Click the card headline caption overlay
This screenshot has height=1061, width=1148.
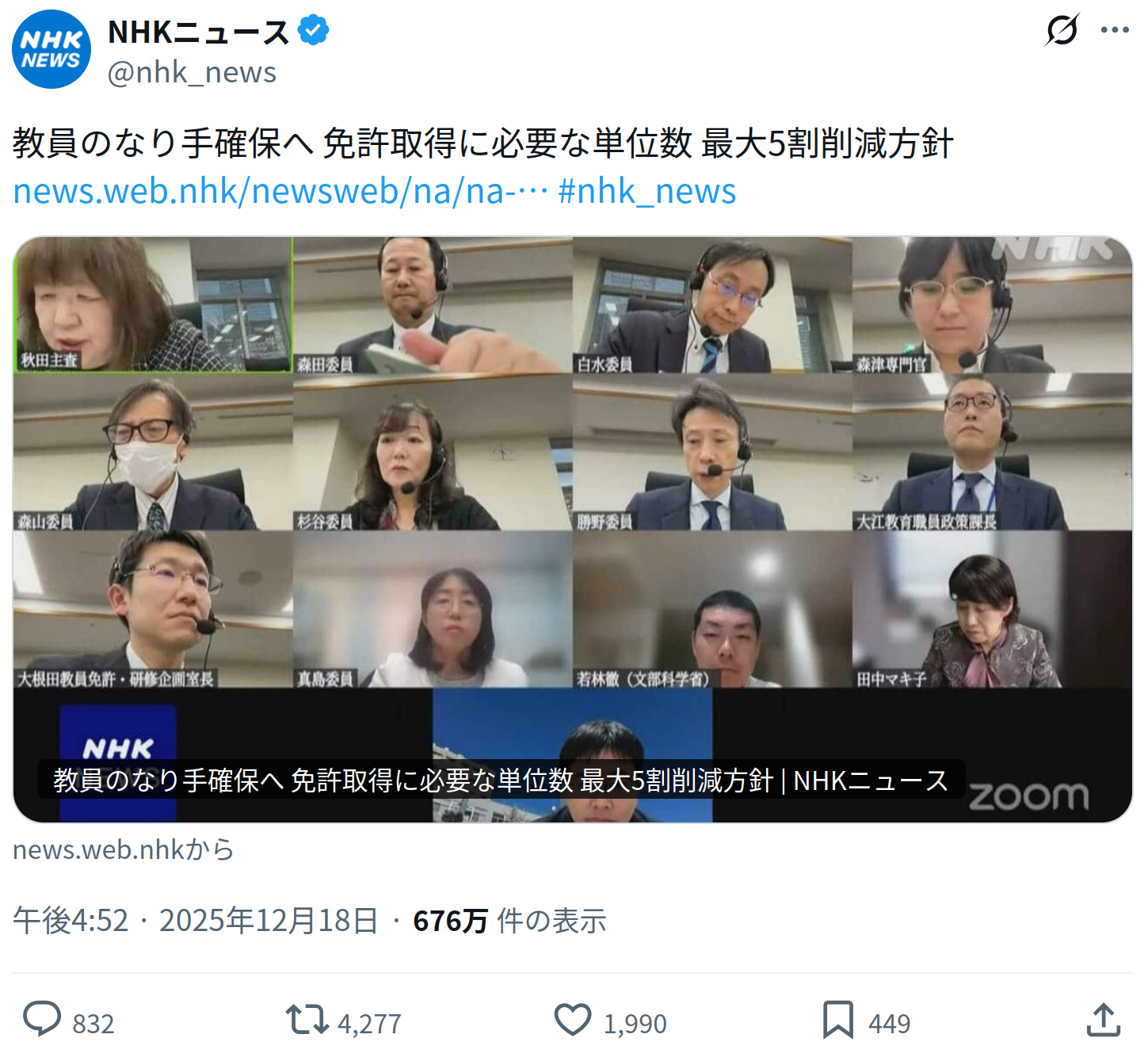pos(501,780)
